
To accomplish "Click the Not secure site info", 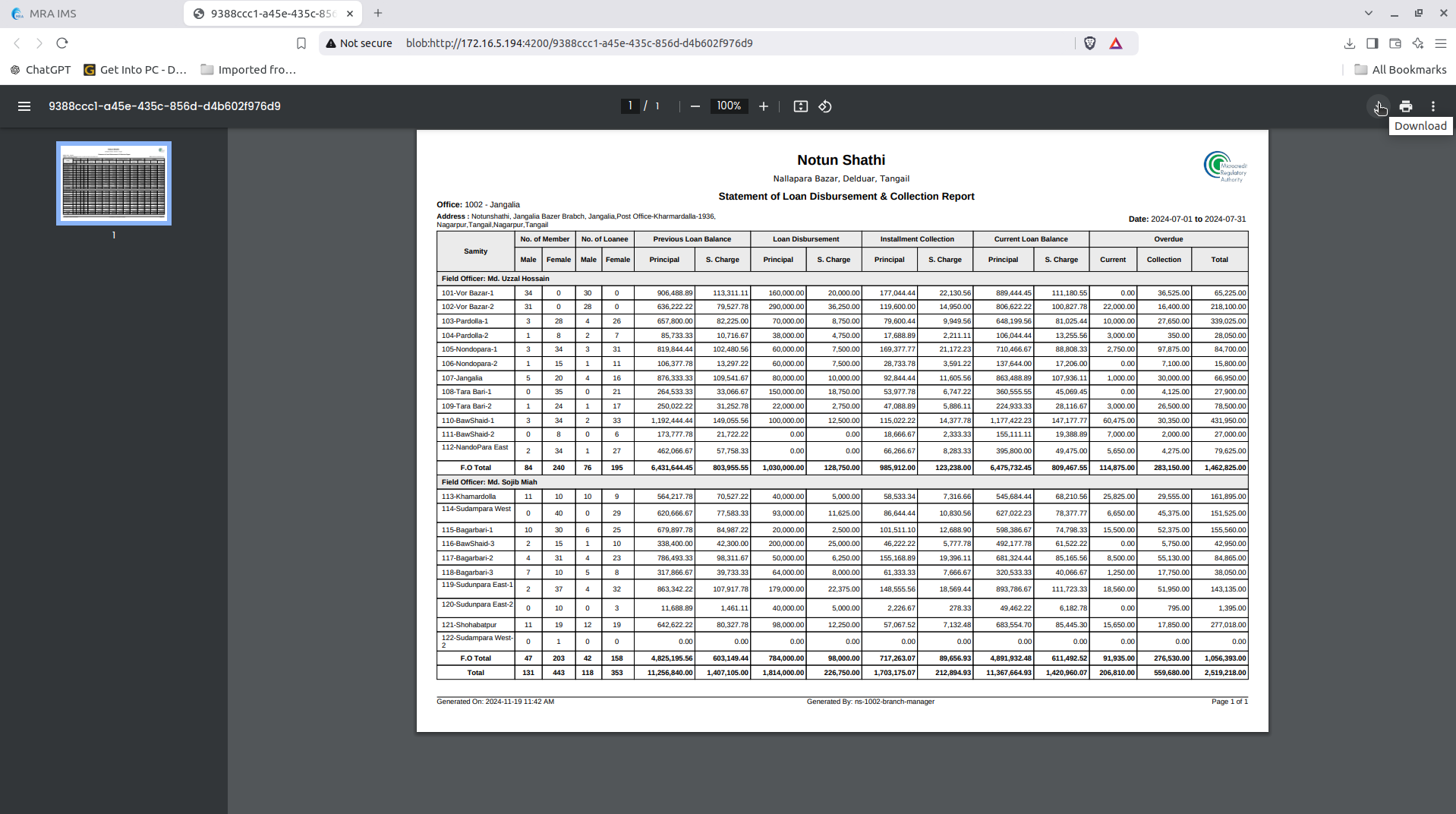I will tap(359, 43).
